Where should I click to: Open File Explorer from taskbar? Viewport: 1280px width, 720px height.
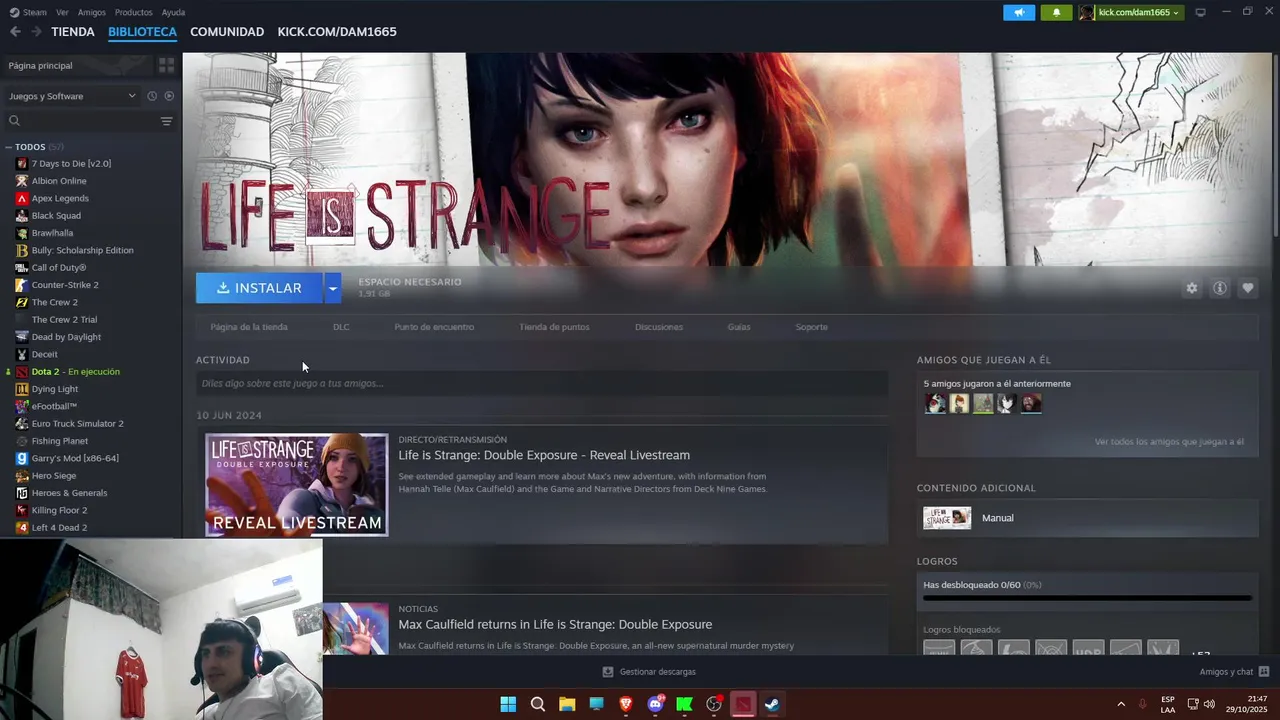[x=567, y=704]
